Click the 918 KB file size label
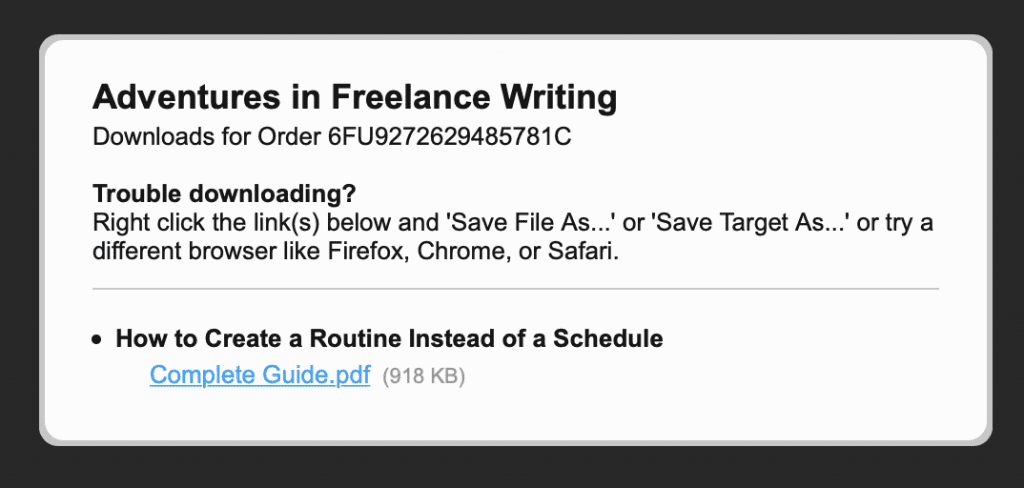Viewport: 1024px width, 488px height. tap(424, 377)
